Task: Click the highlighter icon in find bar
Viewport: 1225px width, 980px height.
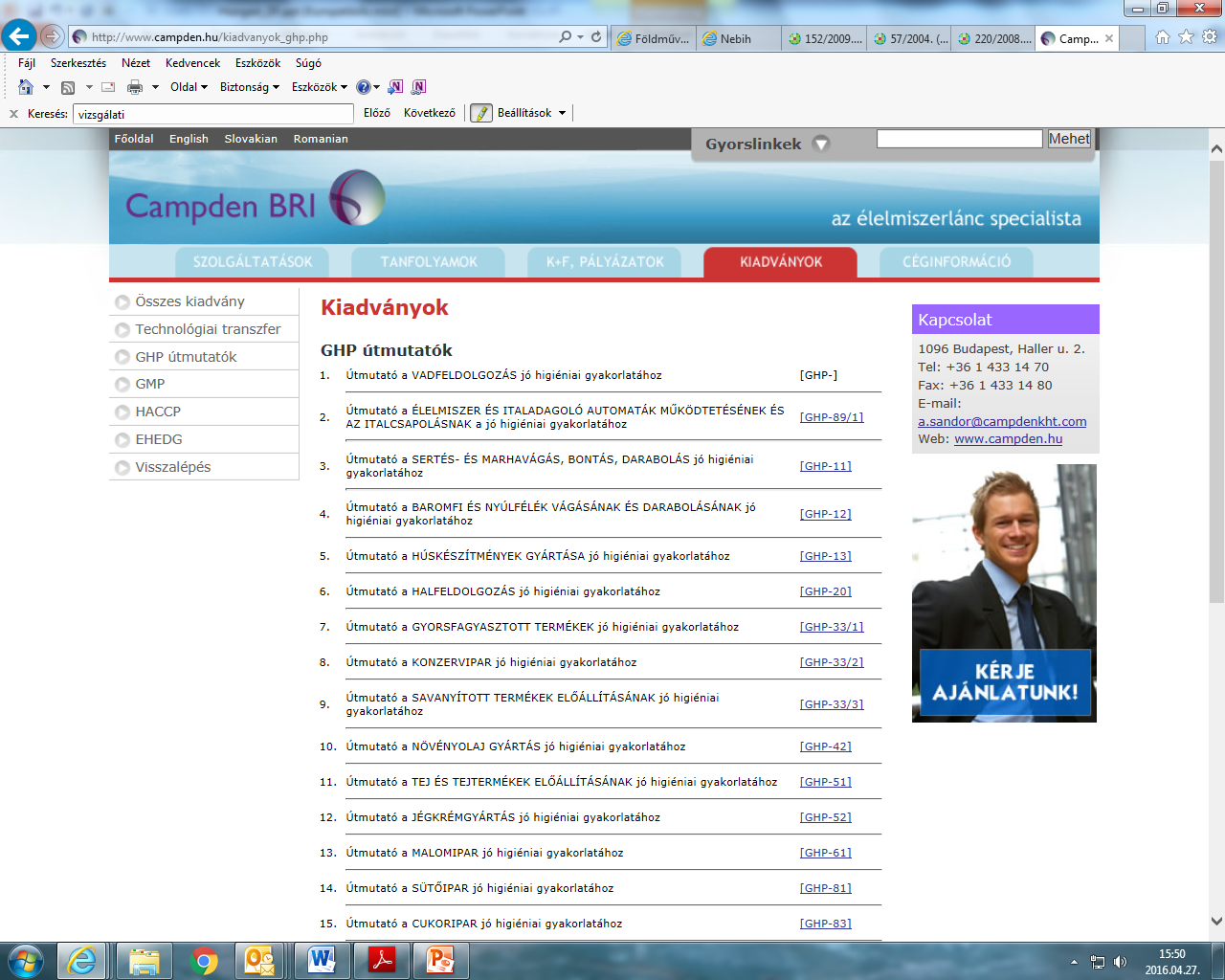Action: click(481, 113)
